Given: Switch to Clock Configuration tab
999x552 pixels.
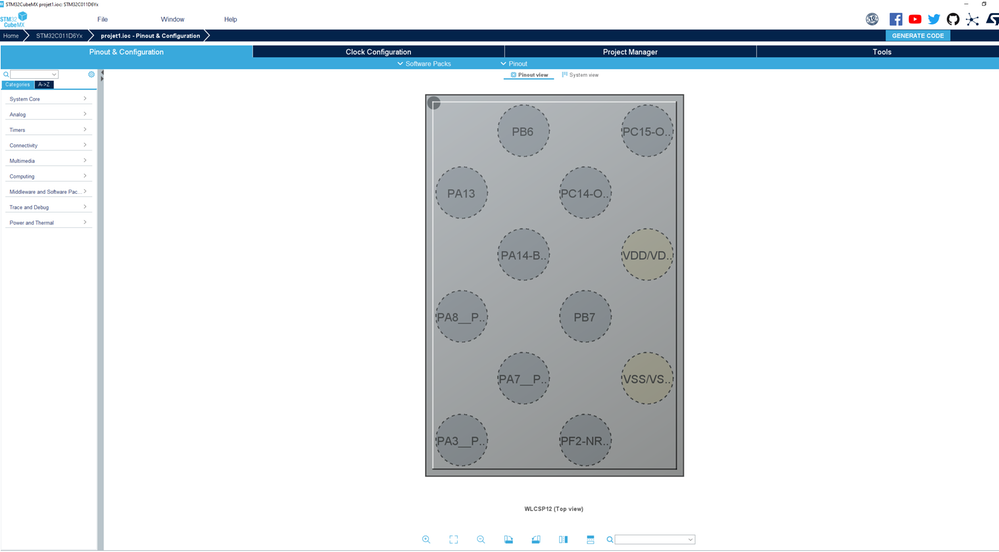Looking at the screenshot, I should (378, 52).
